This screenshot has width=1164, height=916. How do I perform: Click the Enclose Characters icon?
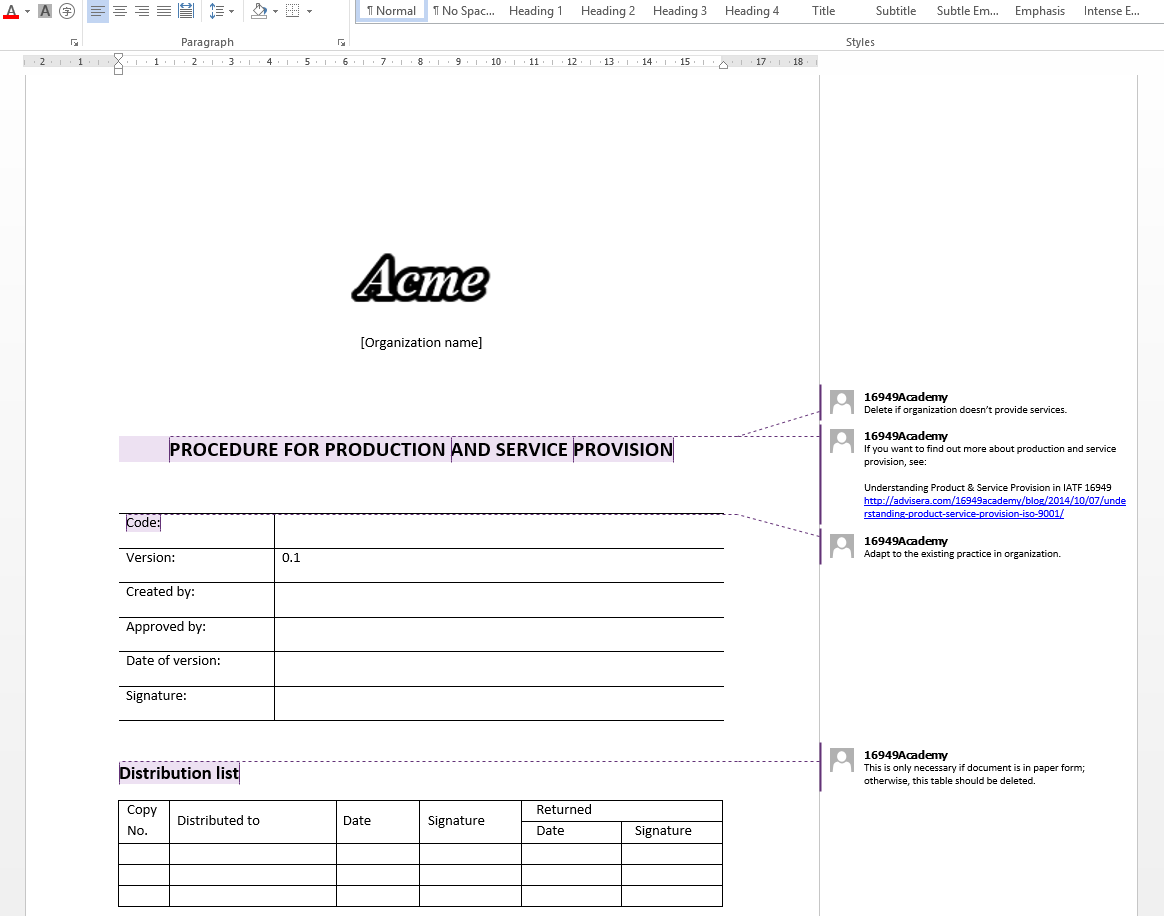(x=67, y=11)
